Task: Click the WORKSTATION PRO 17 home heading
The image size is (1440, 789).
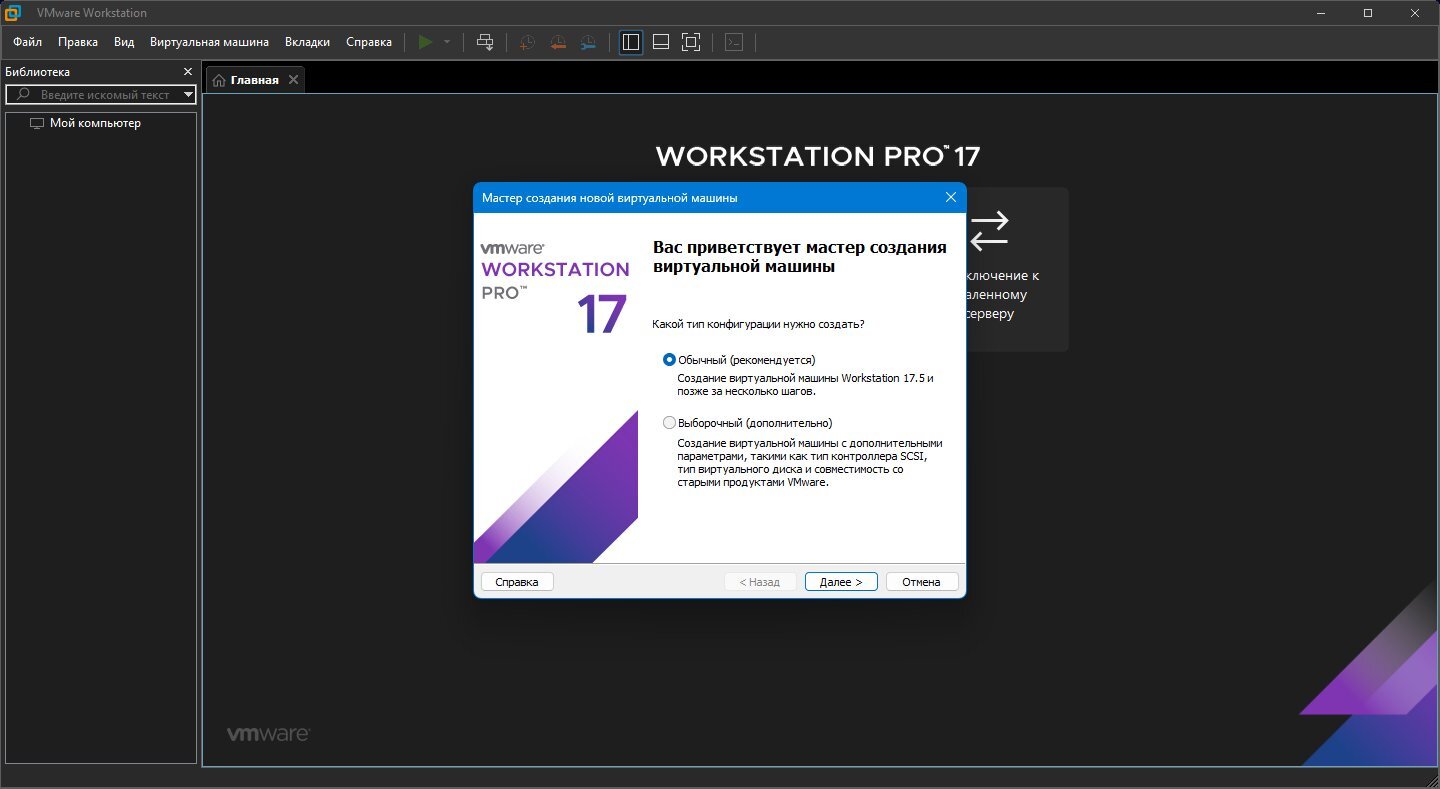Action: (x=818, y=156)
